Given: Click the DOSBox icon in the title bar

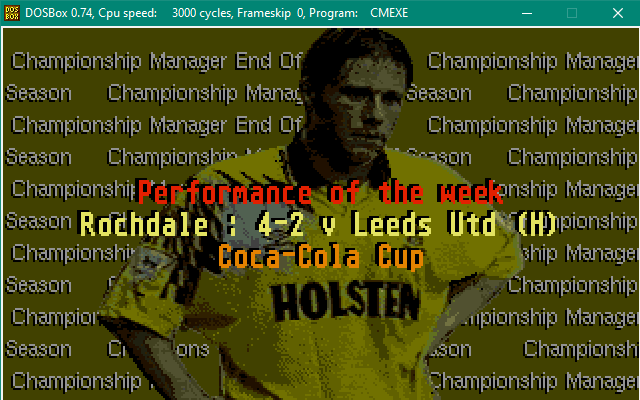Looking at the screenshot, I should (11, 13).
